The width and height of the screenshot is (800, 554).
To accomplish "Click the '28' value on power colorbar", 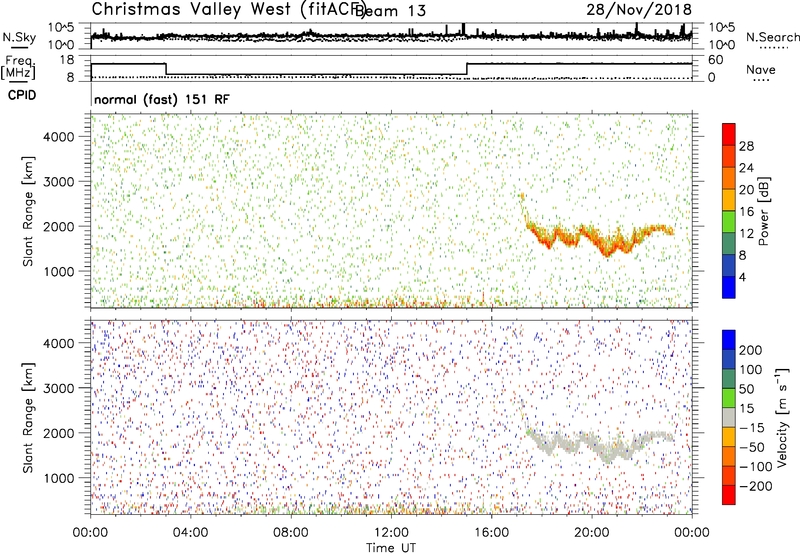I will pyautogui.click(x=746, y=147).
